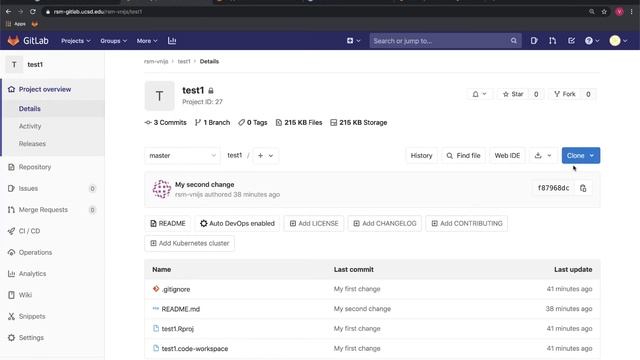Screen dimensions: 640x360
Task: Open the 3 Commits link
Action: click(x=165, y=122)
